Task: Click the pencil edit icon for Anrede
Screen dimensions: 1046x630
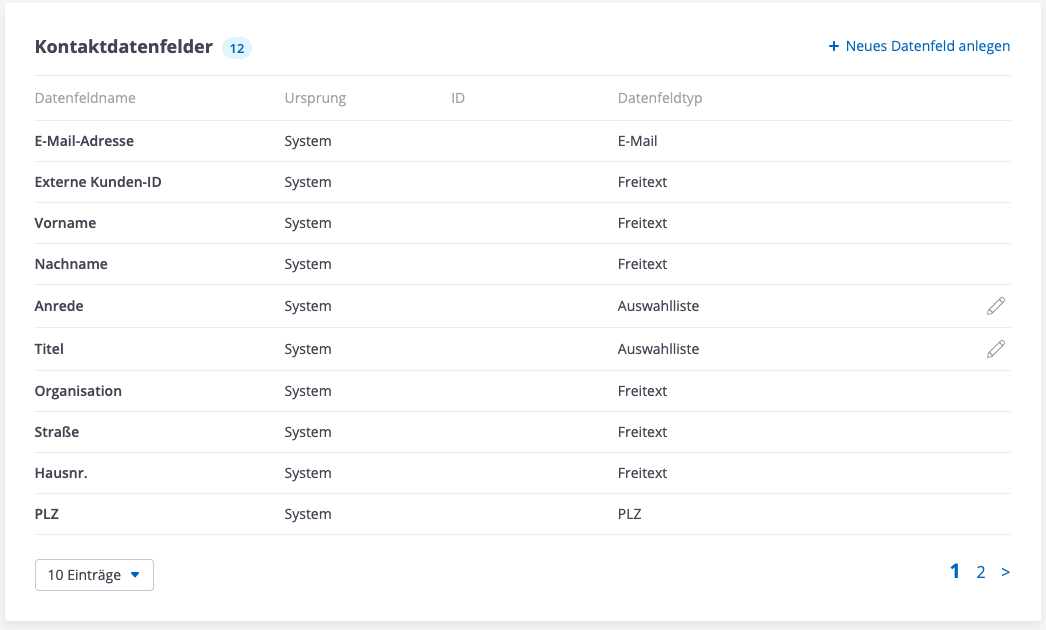Action: [995, 306]
